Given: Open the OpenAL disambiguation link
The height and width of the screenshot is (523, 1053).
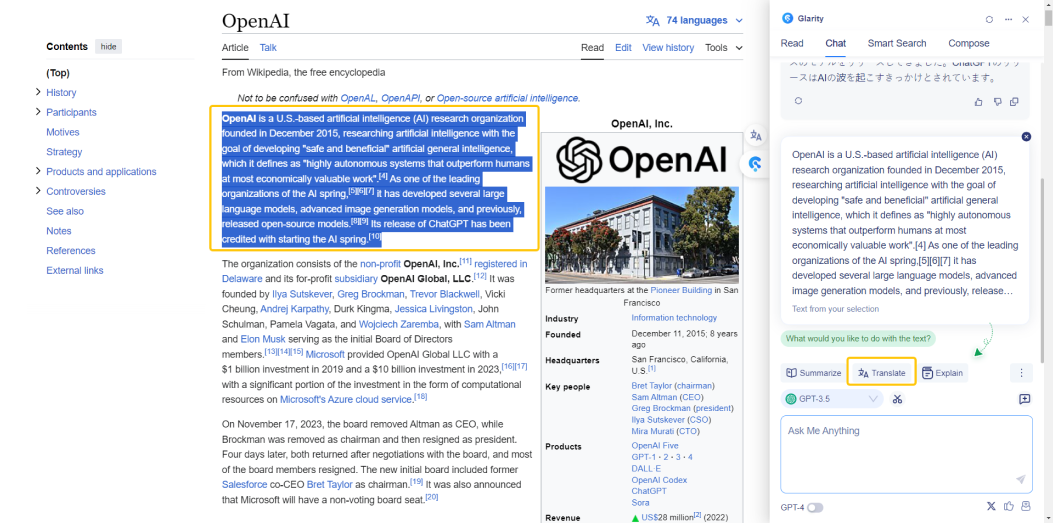Looking at the screenshot, I should tap(358, 98).
